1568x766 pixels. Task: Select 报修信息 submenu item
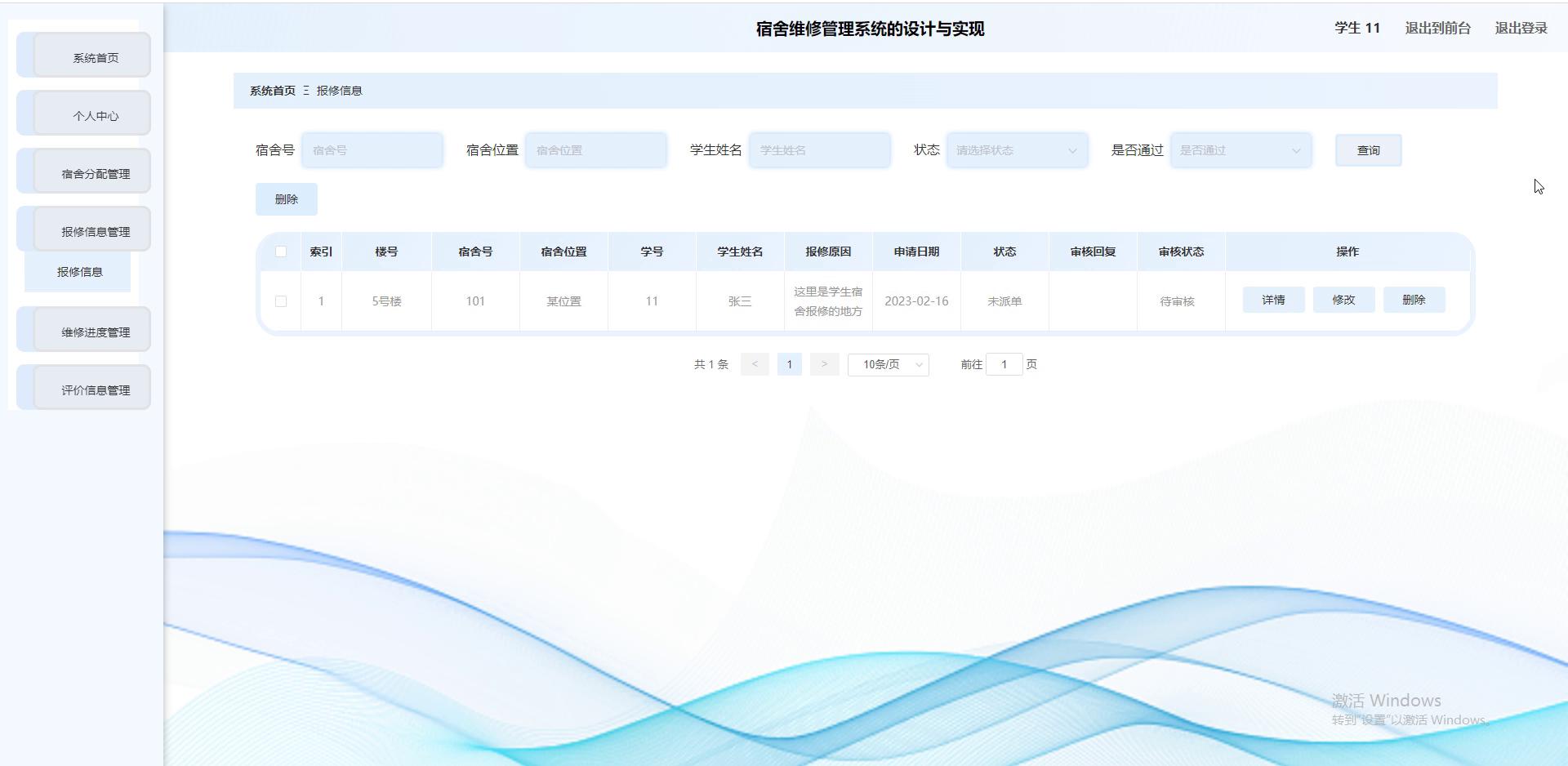tap(79, 272)
